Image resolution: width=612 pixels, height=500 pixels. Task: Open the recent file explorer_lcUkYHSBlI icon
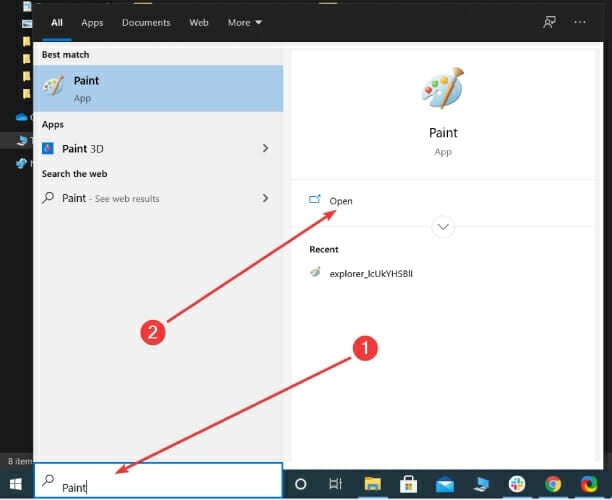315,272
